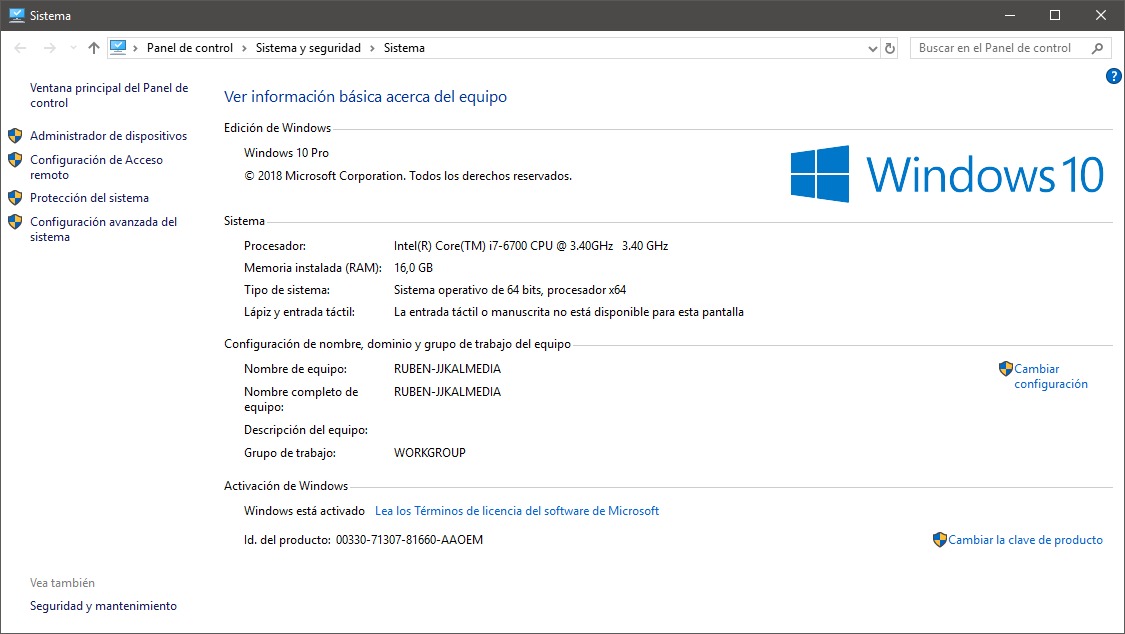Open Seguridad y mantenimiento link

[103, 606]
